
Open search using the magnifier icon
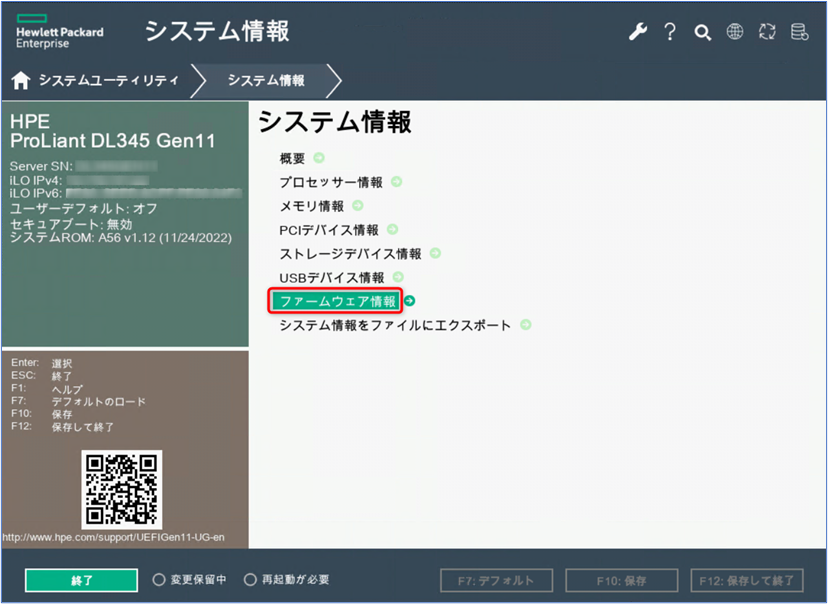click(x=703, y=31)
